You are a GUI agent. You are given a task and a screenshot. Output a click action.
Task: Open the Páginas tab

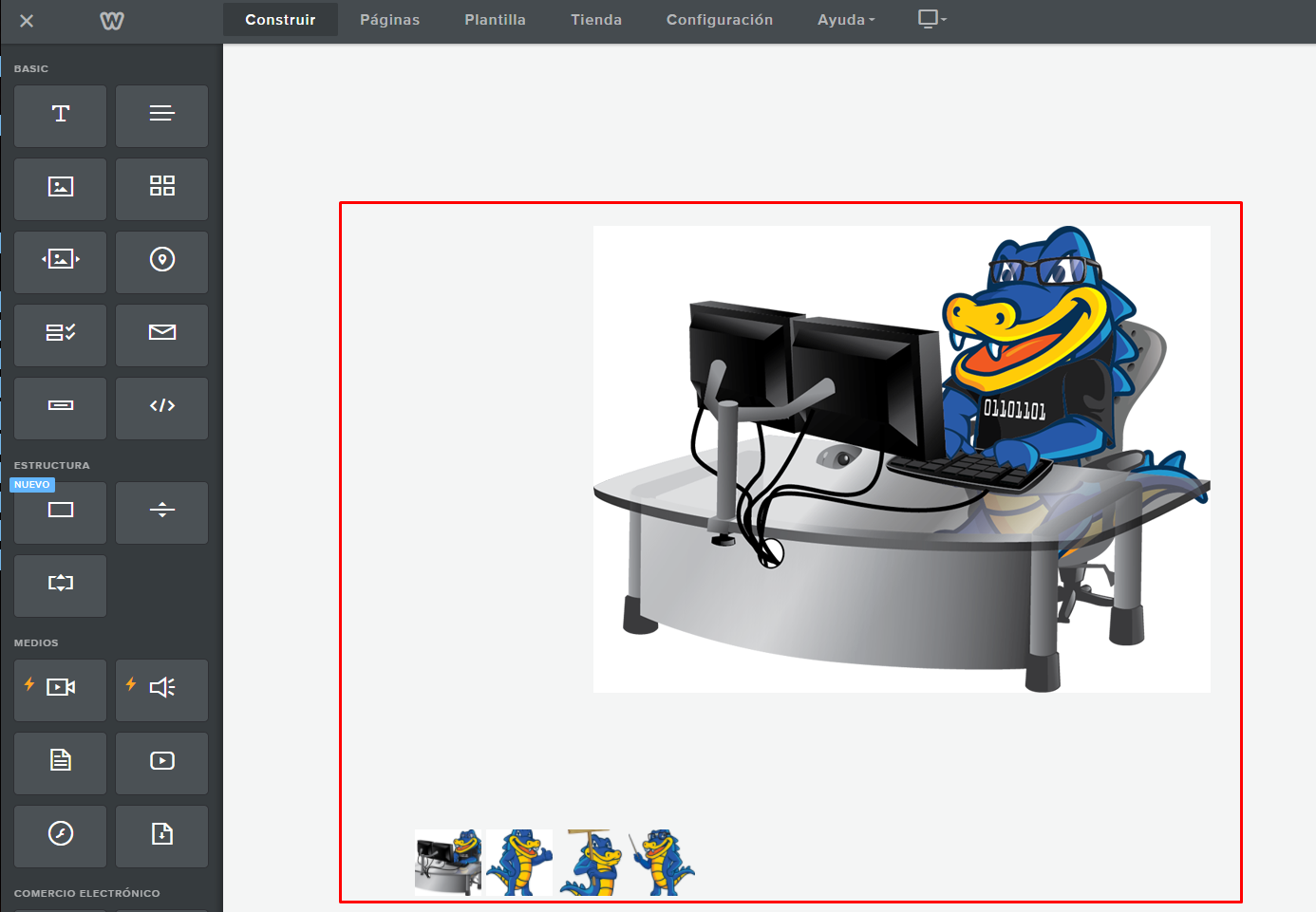389,20
